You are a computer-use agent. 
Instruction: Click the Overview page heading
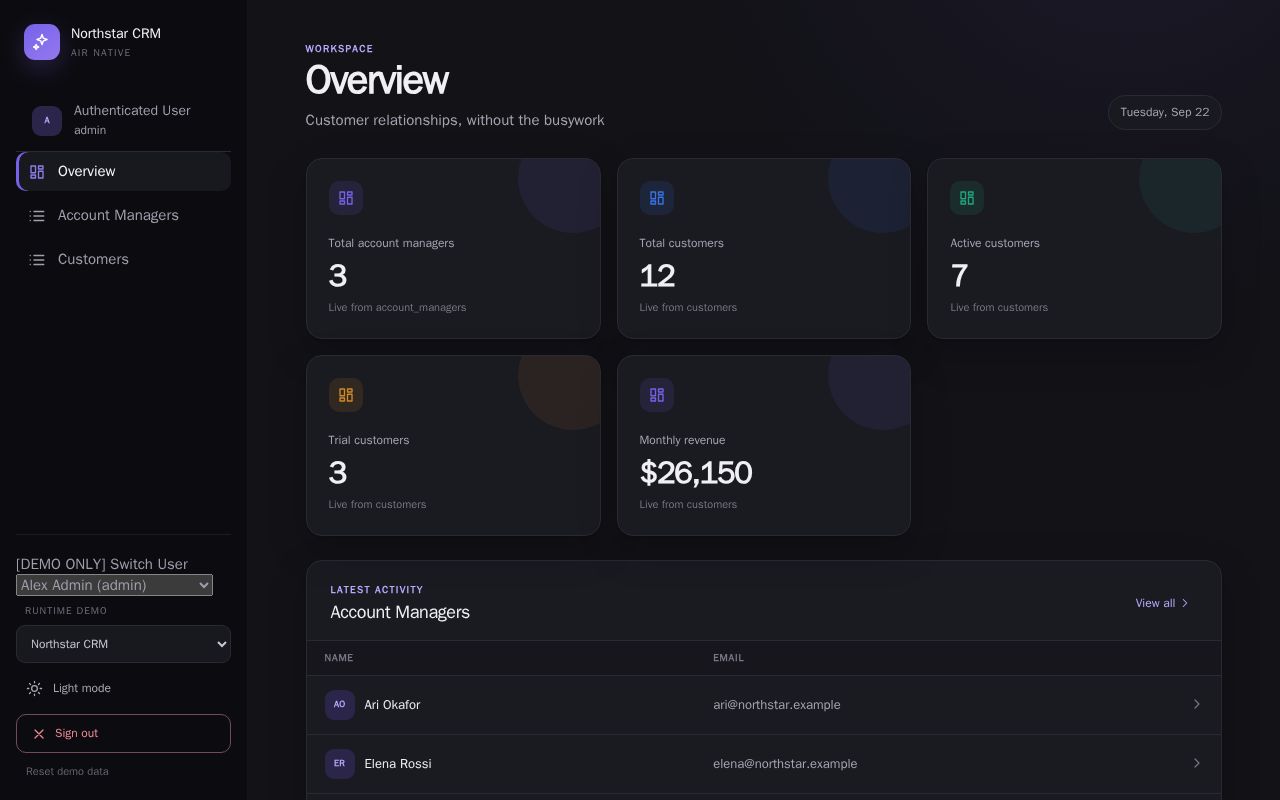pyautogui.click(x=377, y=80)
